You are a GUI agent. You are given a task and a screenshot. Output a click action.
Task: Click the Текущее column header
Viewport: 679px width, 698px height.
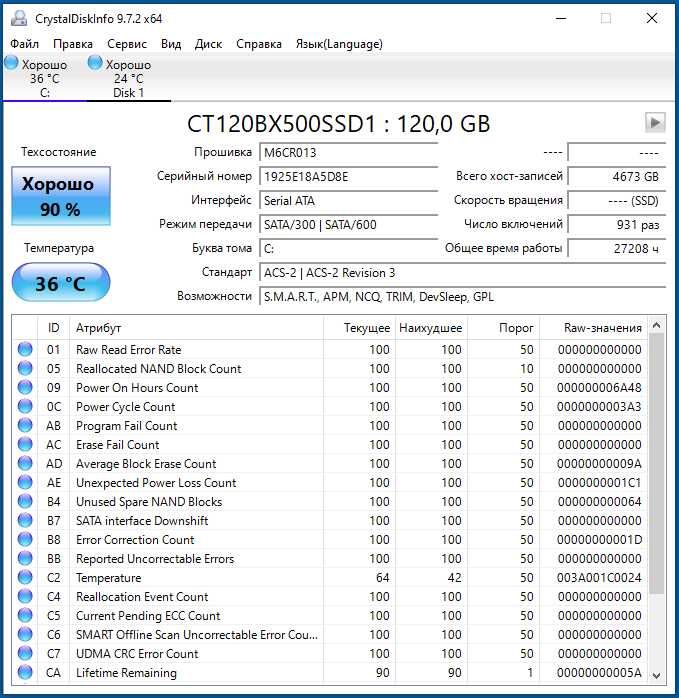[x=358, y=328]
